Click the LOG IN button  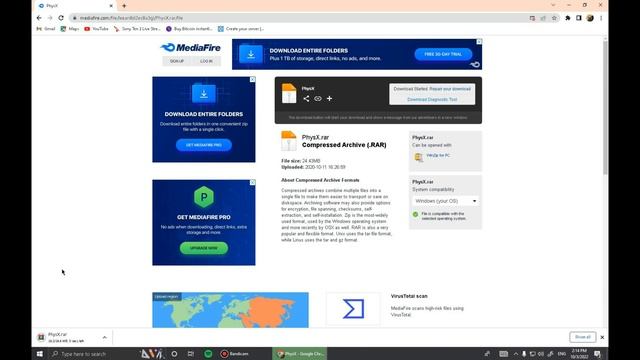pyautogui.click(x=207, y=61)
